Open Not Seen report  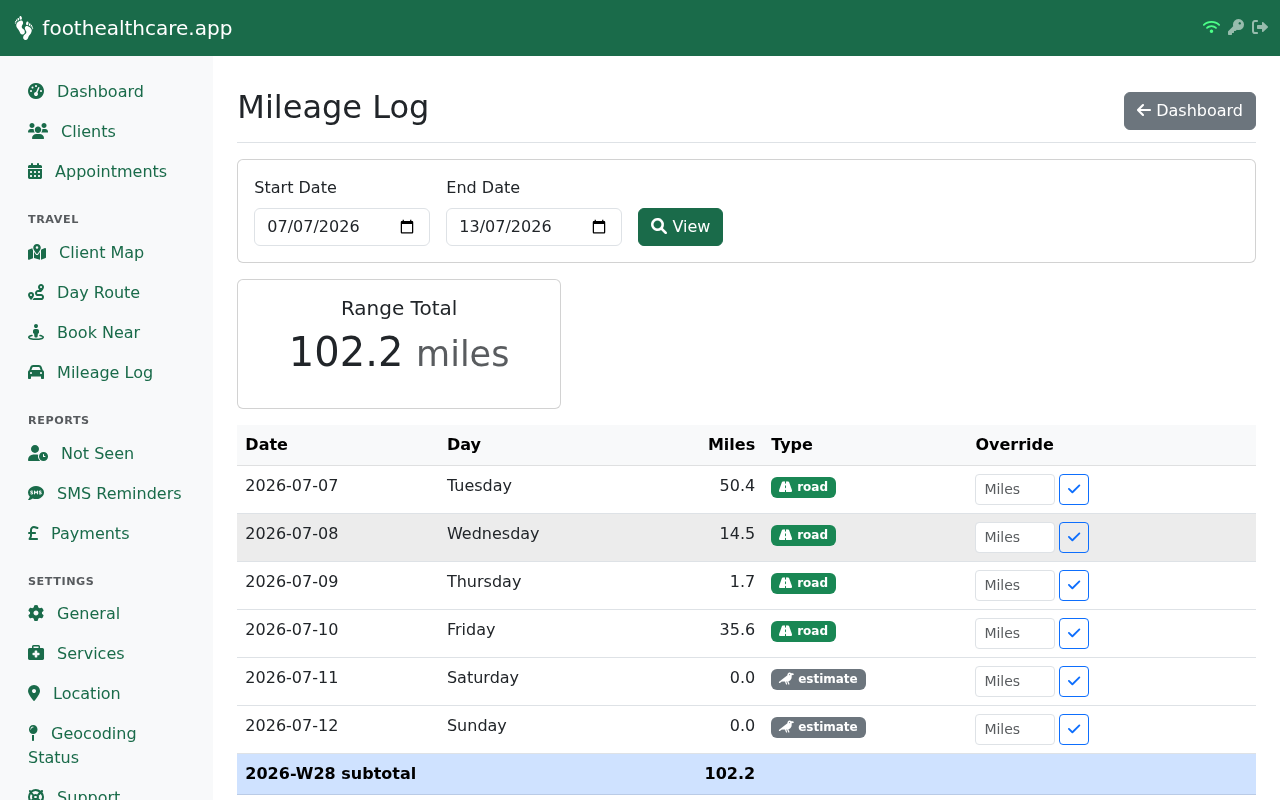pyautogui.click(x=97, y=453)
